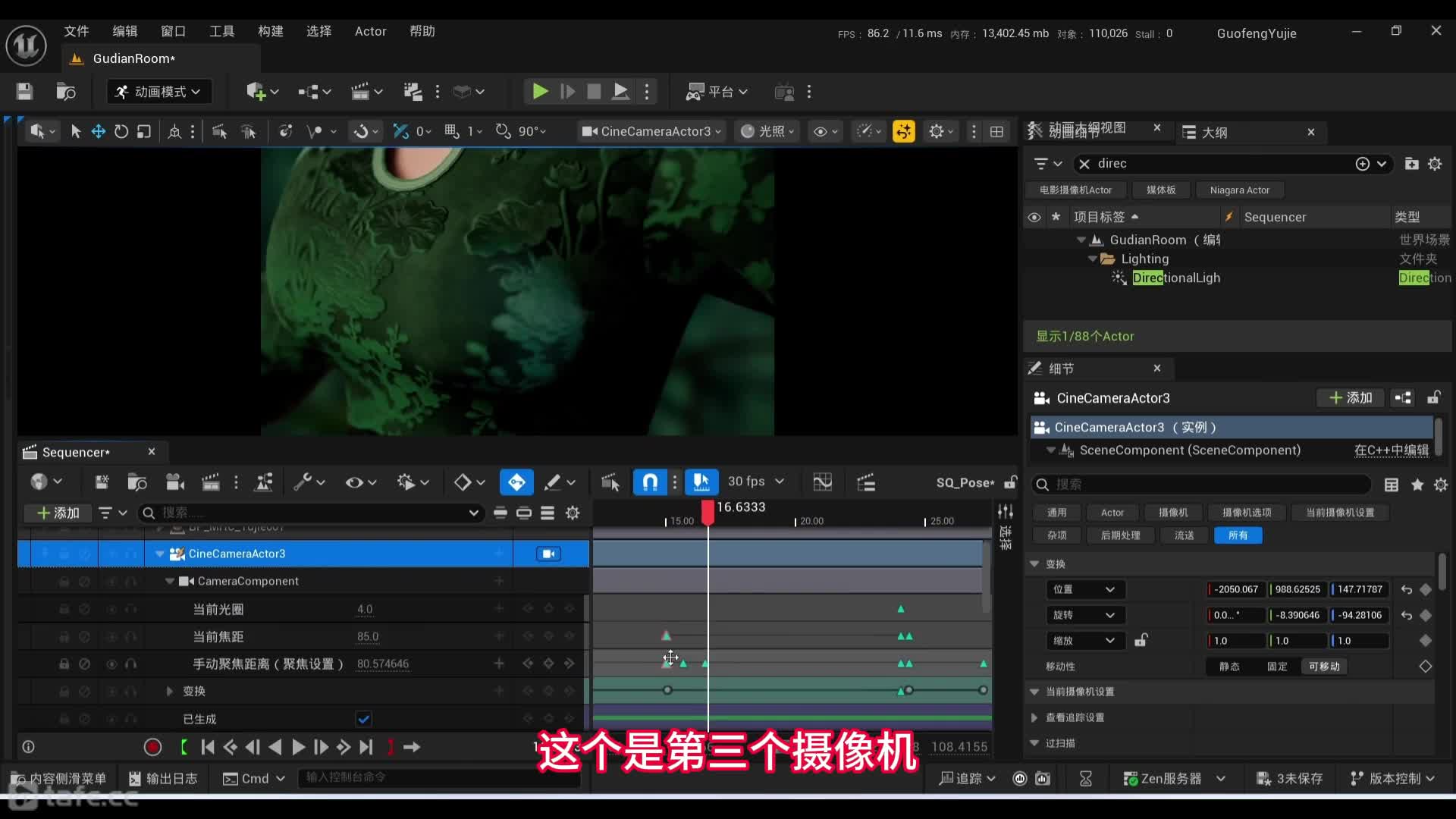This screenshot has width=1456, height=819.
Task: Select the rotate transform tool
Action: [x=121, y=132]
